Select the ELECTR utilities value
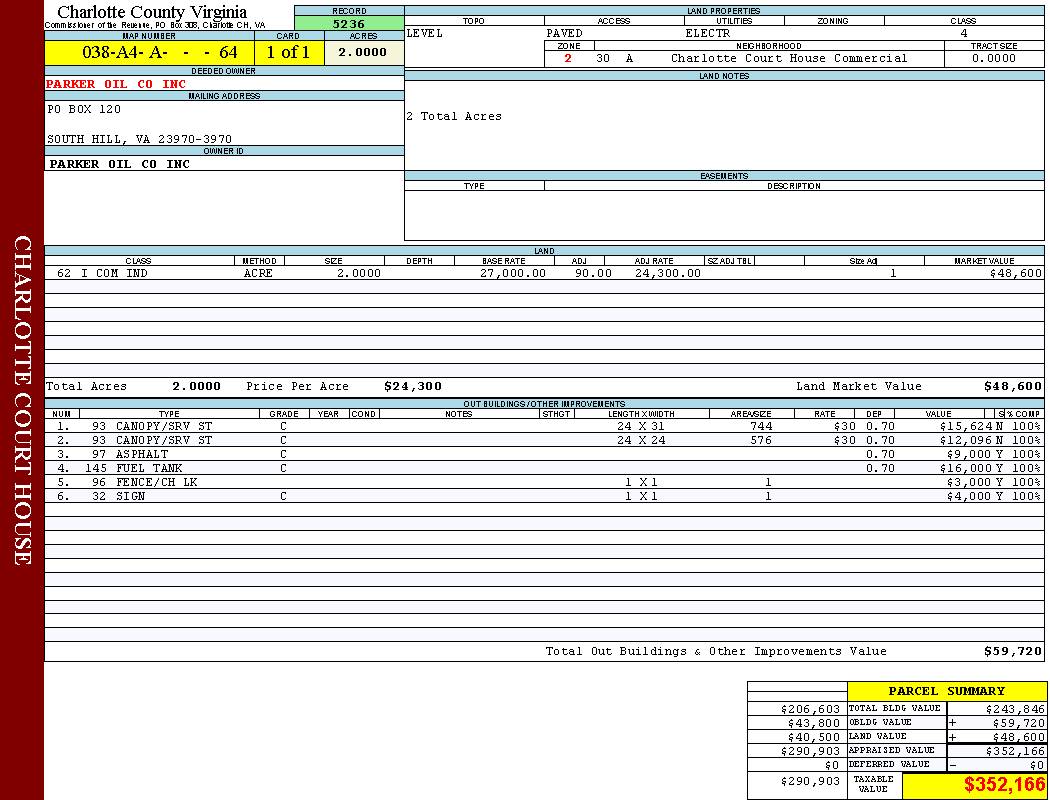 click(708, 33)
